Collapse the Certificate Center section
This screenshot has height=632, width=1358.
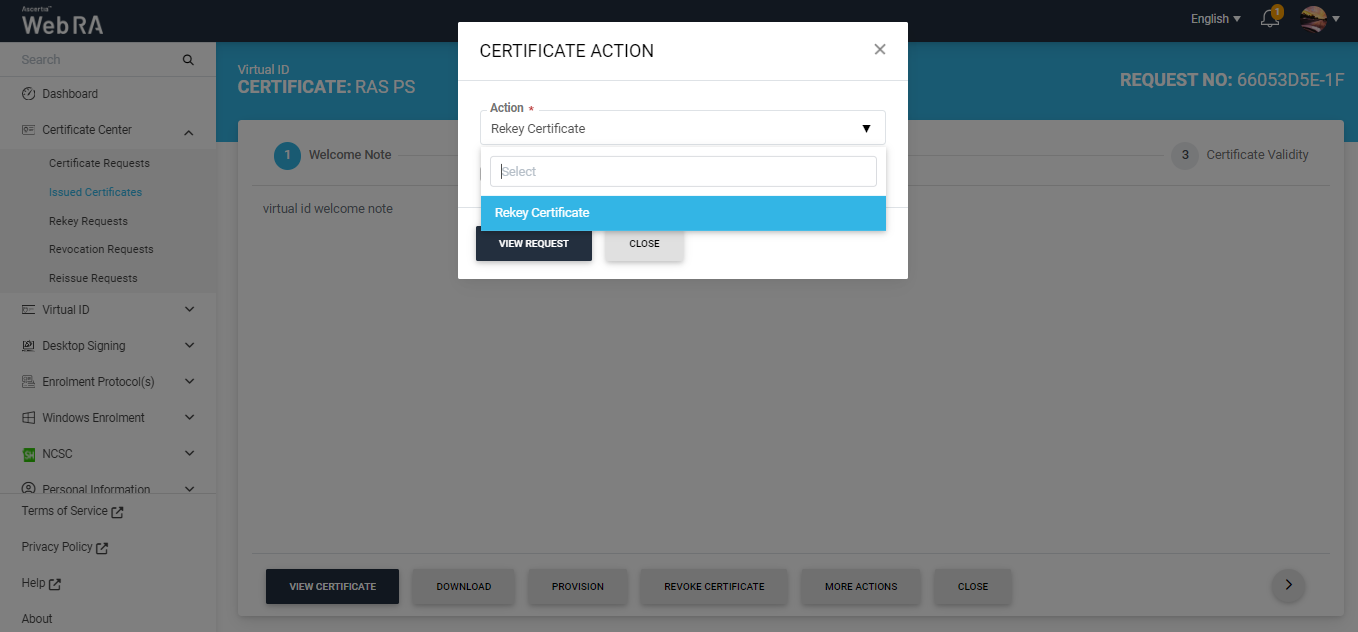pos(189,130)
